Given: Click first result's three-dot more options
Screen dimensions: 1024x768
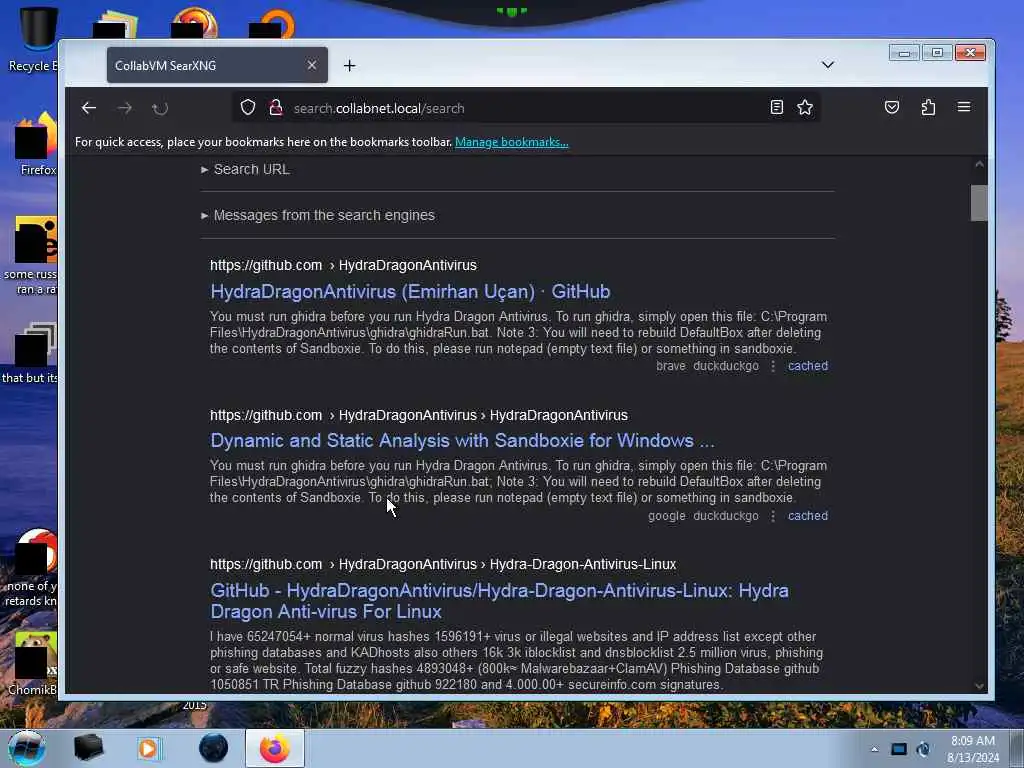Looking at the screenshot, I should [773, 366].
